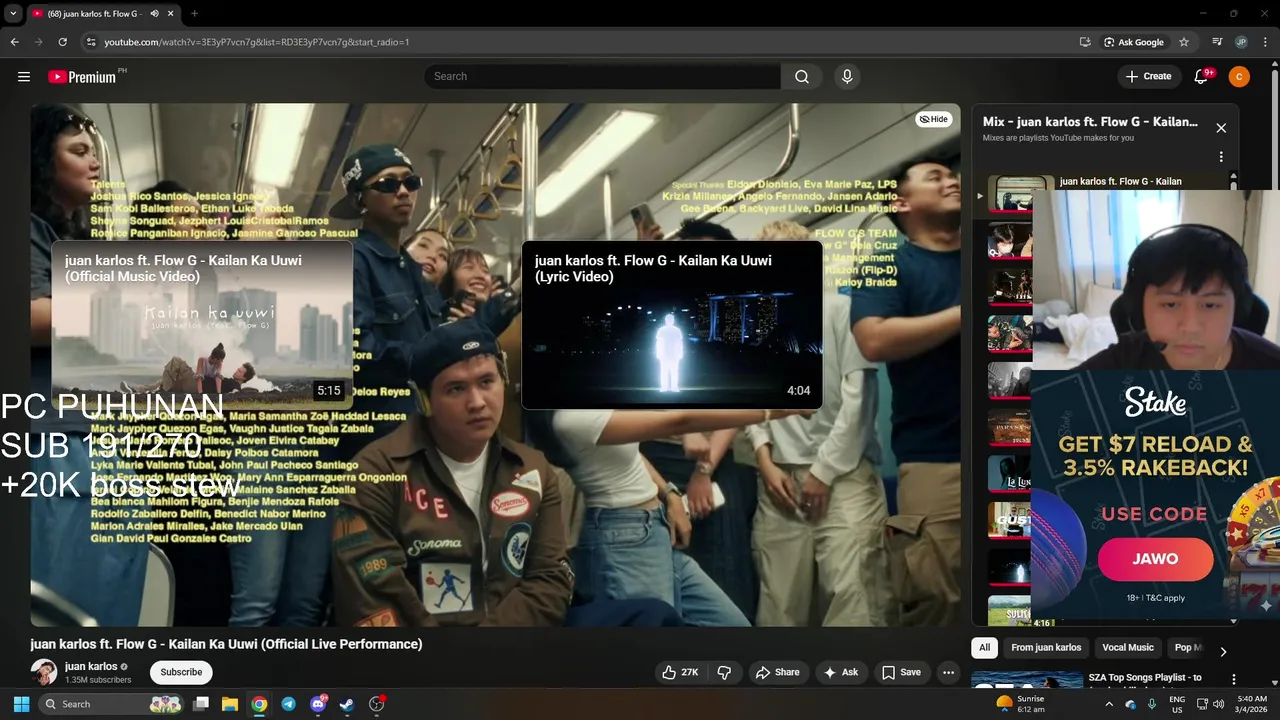
Task: Open File Explorer from the taskbar
Action: pyautogui.click(x=229, y=704)
